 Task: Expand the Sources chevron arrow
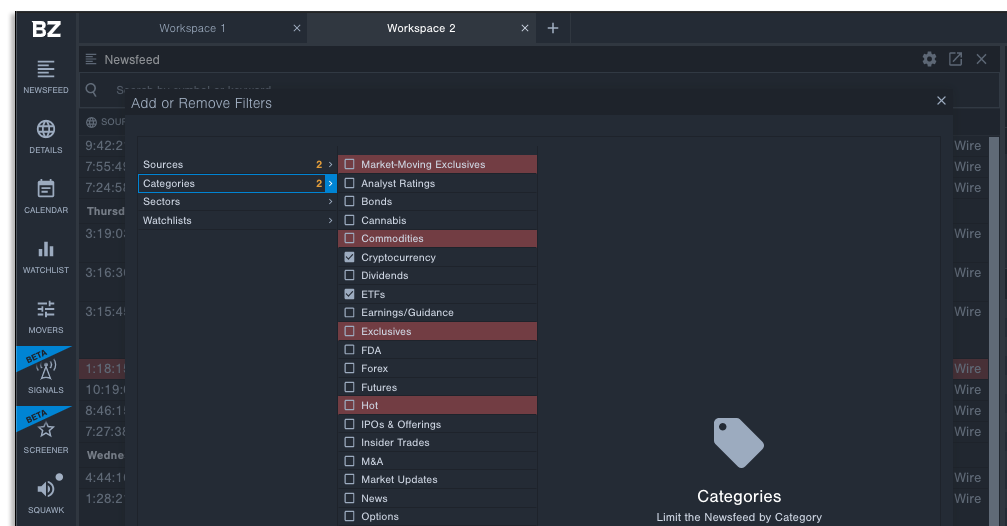pos(330,164)
